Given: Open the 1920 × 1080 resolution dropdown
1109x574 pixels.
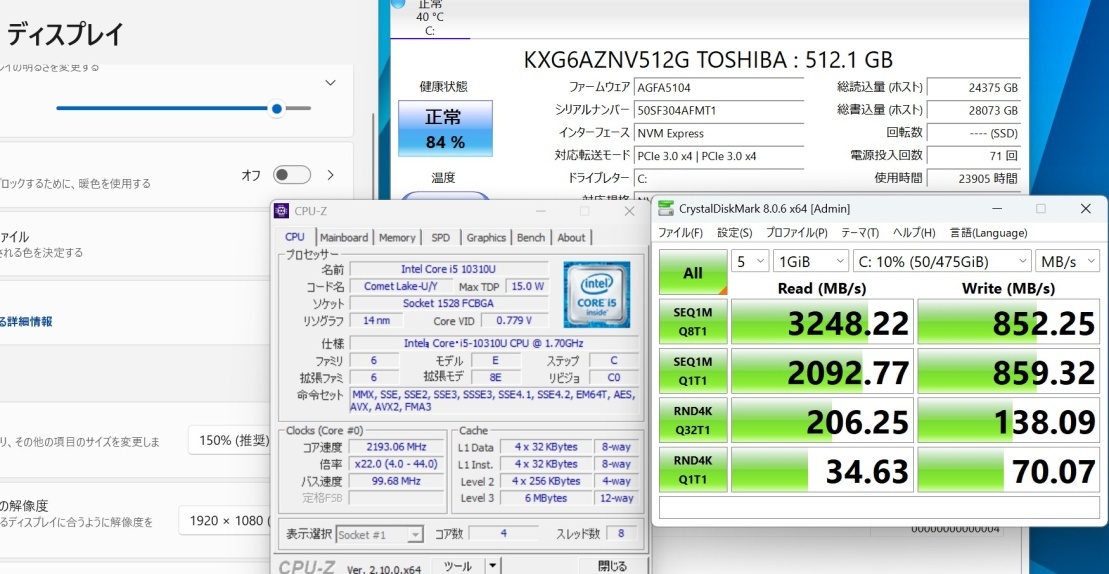Looking at the screenshot, I should tap(226, 521).
